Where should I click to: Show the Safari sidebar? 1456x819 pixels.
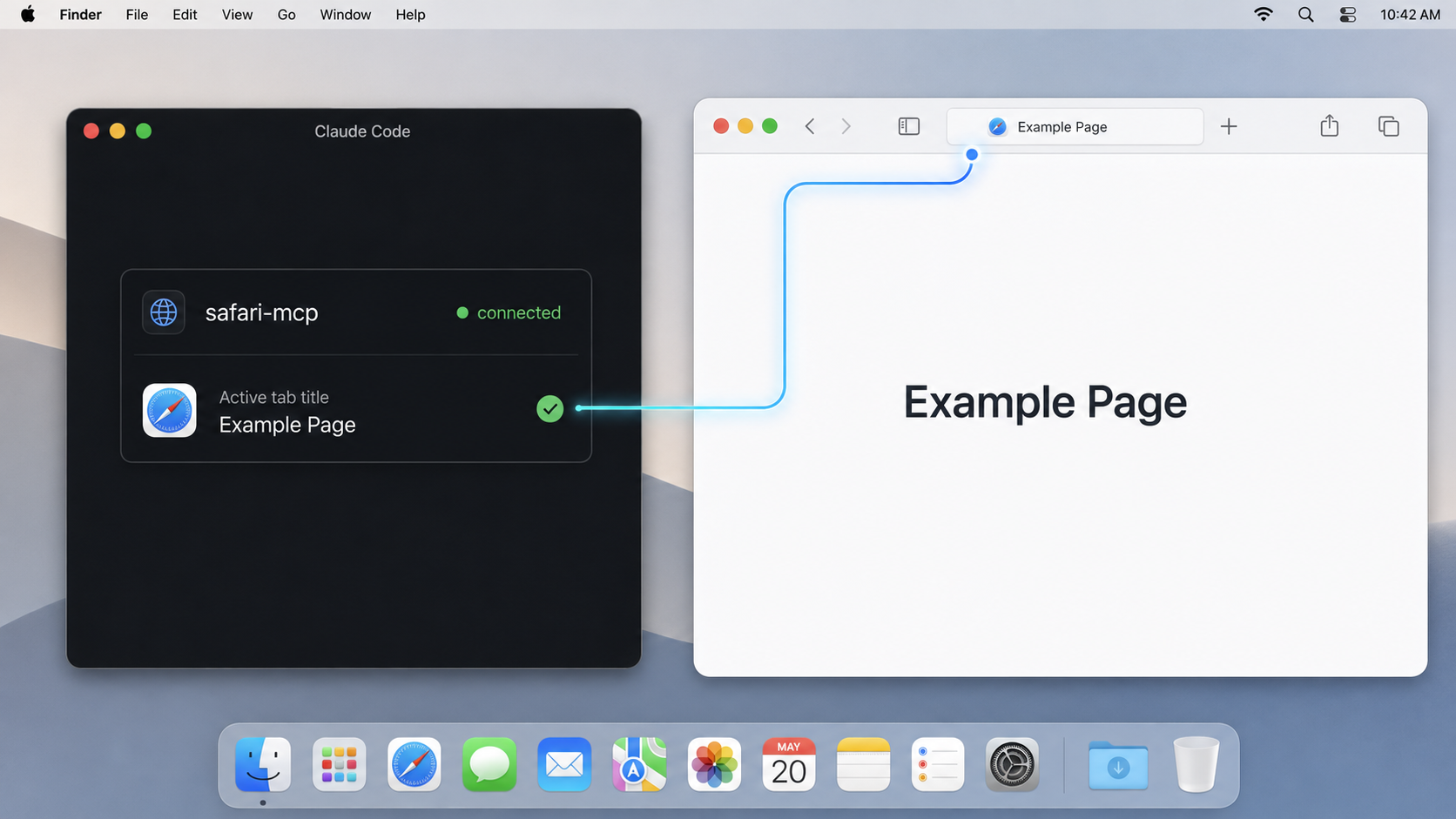pyautogui.click(x=909, y=126)
